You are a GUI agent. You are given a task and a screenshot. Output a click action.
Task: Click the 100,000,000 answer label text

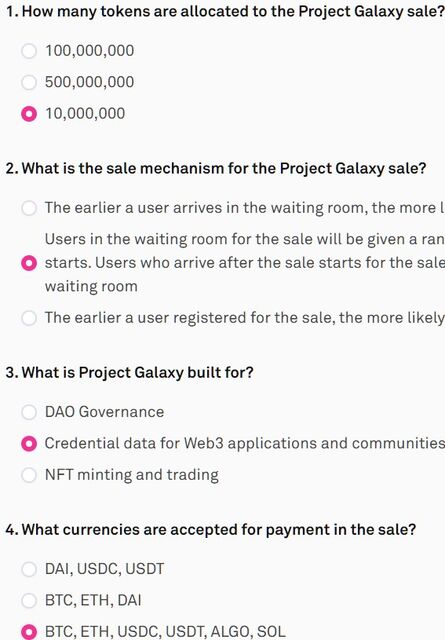(89, 51)
